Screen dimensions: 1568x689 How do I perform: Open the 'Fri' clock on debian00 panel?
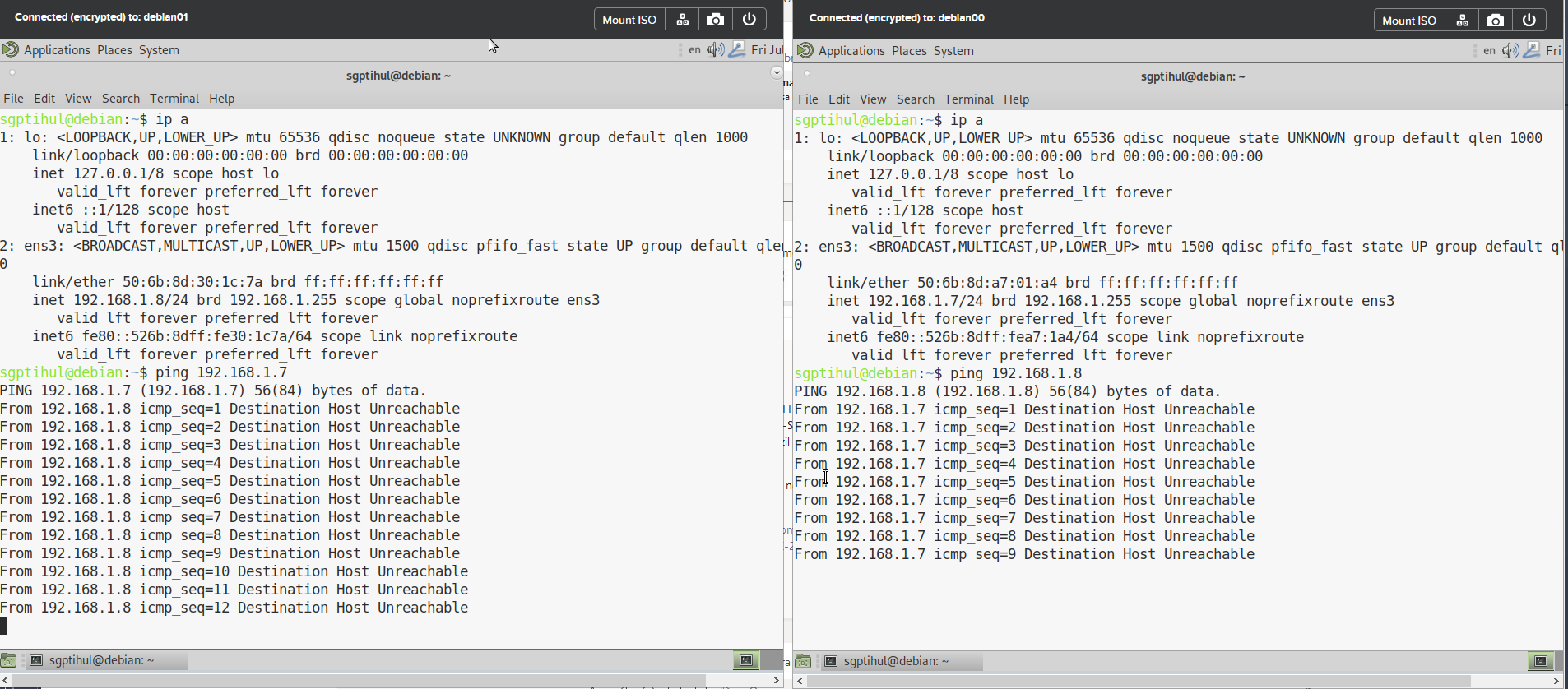(x=1553, y=51)
